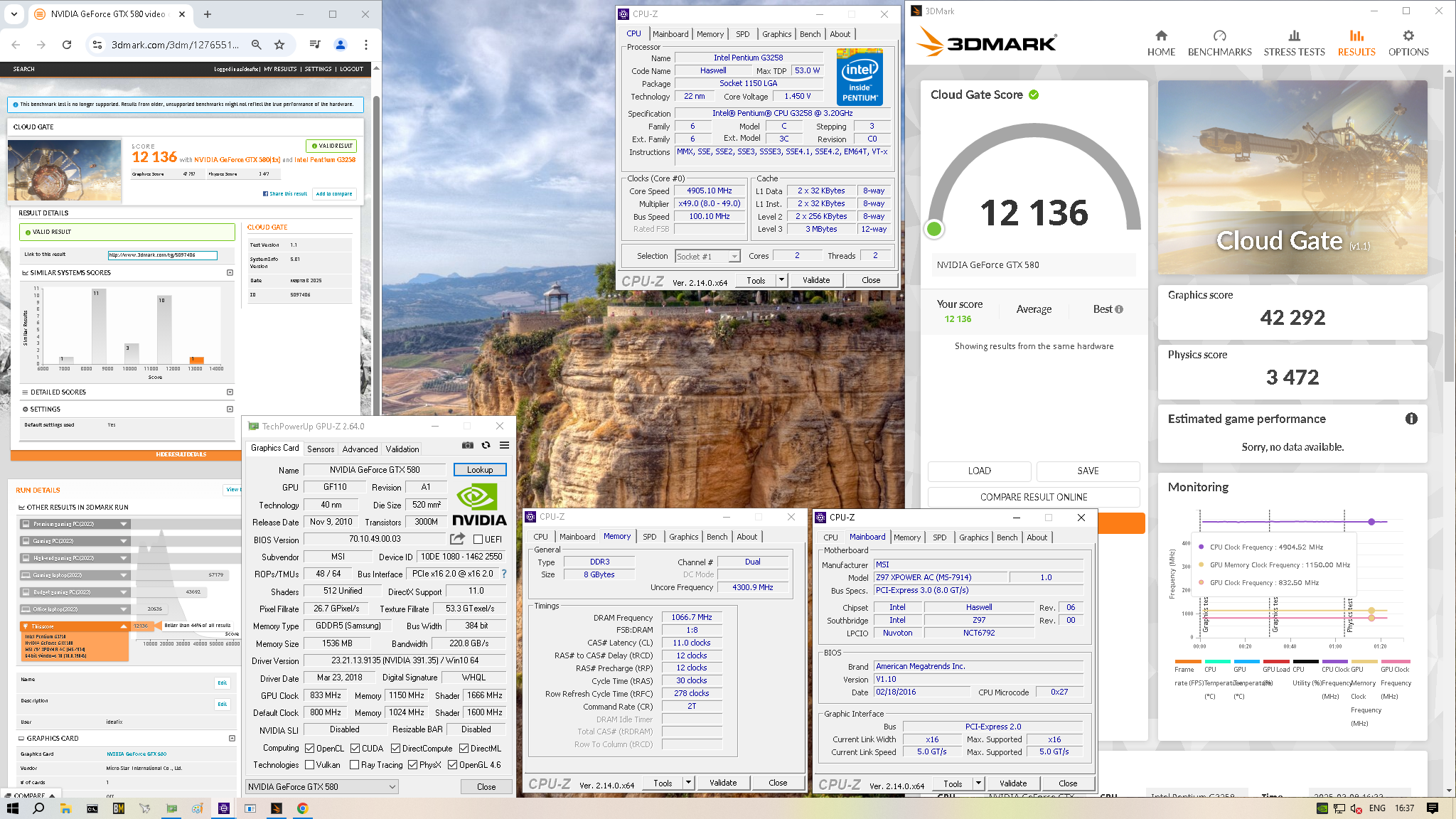This screenshot has width=1456, height=819.
Task: Open File Explorer from the taskbar
Action: point(65,808)
